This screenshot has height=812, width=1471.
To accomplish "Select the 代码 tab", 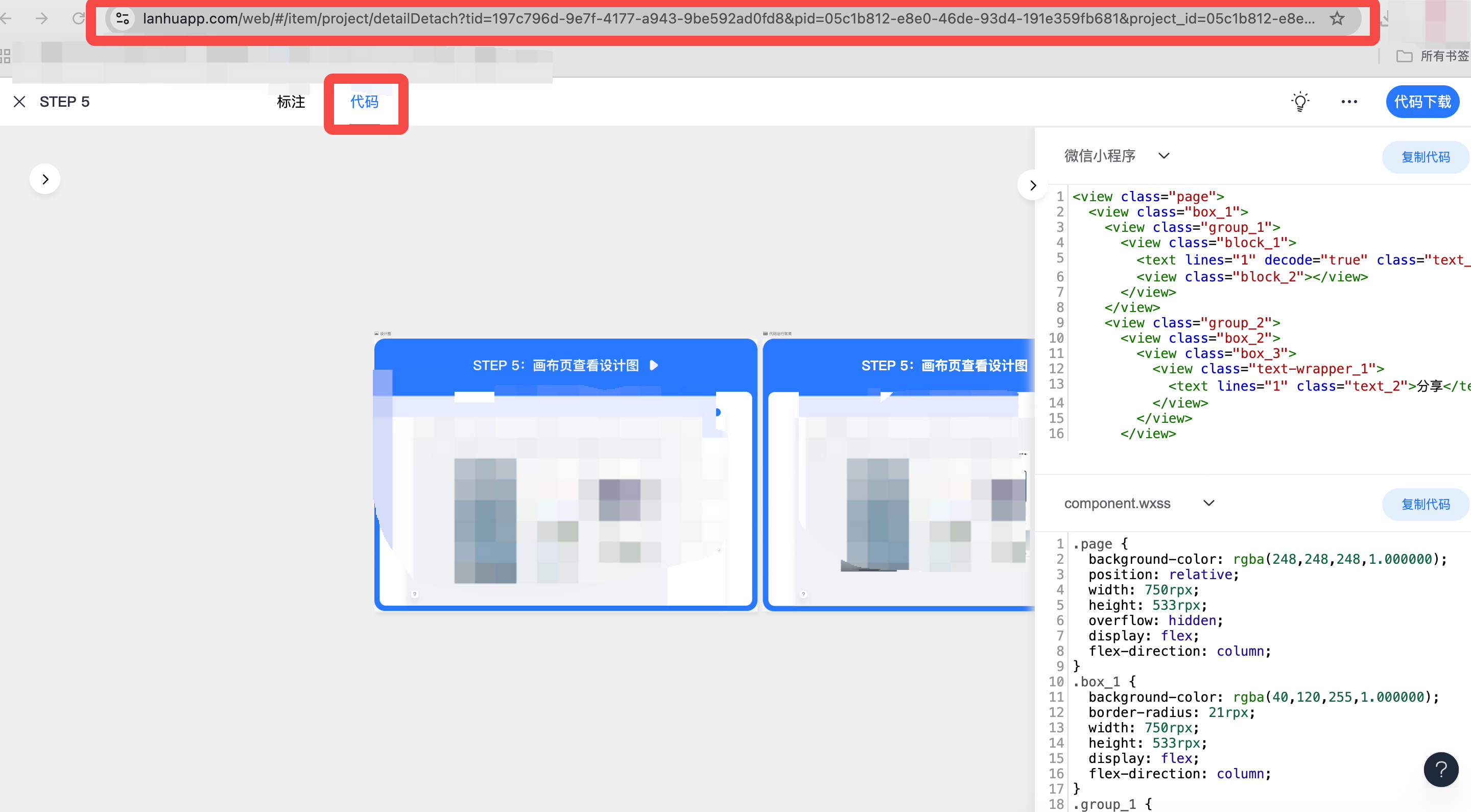I will coord(364,102).
